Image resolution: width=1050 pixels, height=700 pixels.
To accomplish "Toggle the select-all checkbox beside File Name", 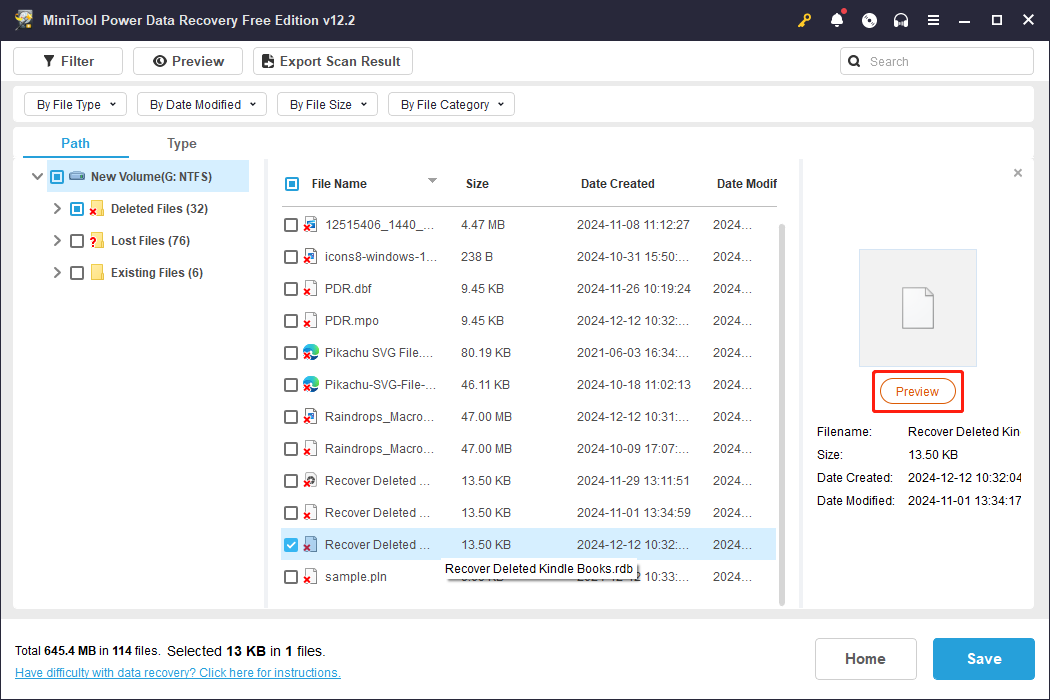I will pyautogui.click(x=292, y=184).
